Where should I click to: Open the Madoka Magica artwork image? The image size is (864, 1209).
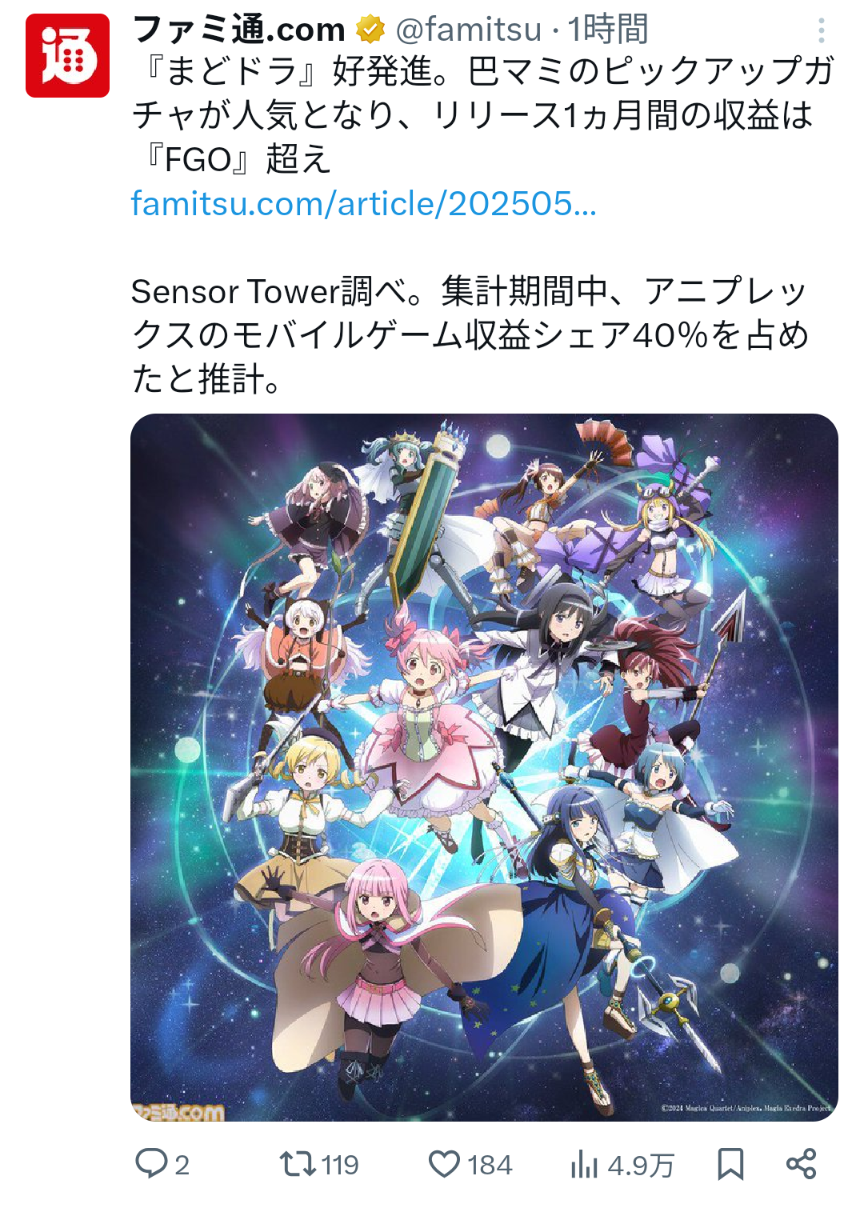pyautogui.click(x=484, y=767)
